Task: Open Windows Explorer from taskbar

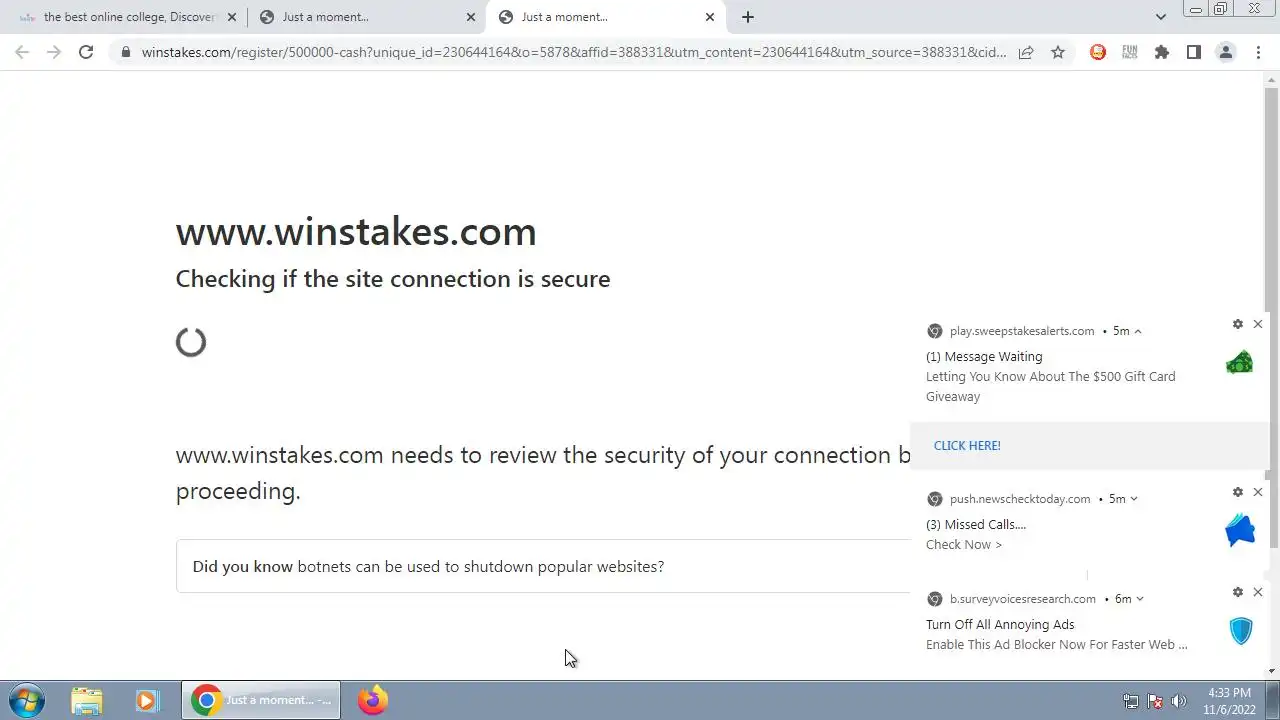Action: [87, 700]
